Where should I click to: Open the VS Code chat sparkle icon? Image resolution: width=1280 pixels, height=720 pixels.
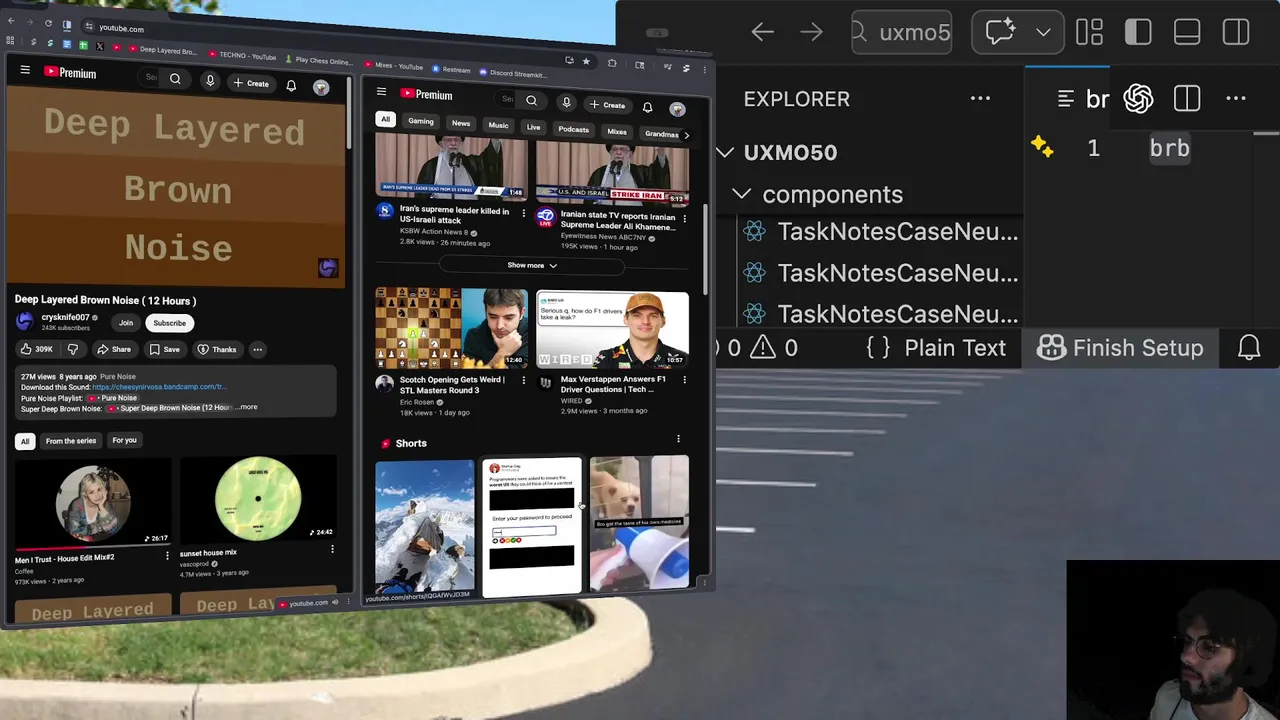coord(1000,32)
